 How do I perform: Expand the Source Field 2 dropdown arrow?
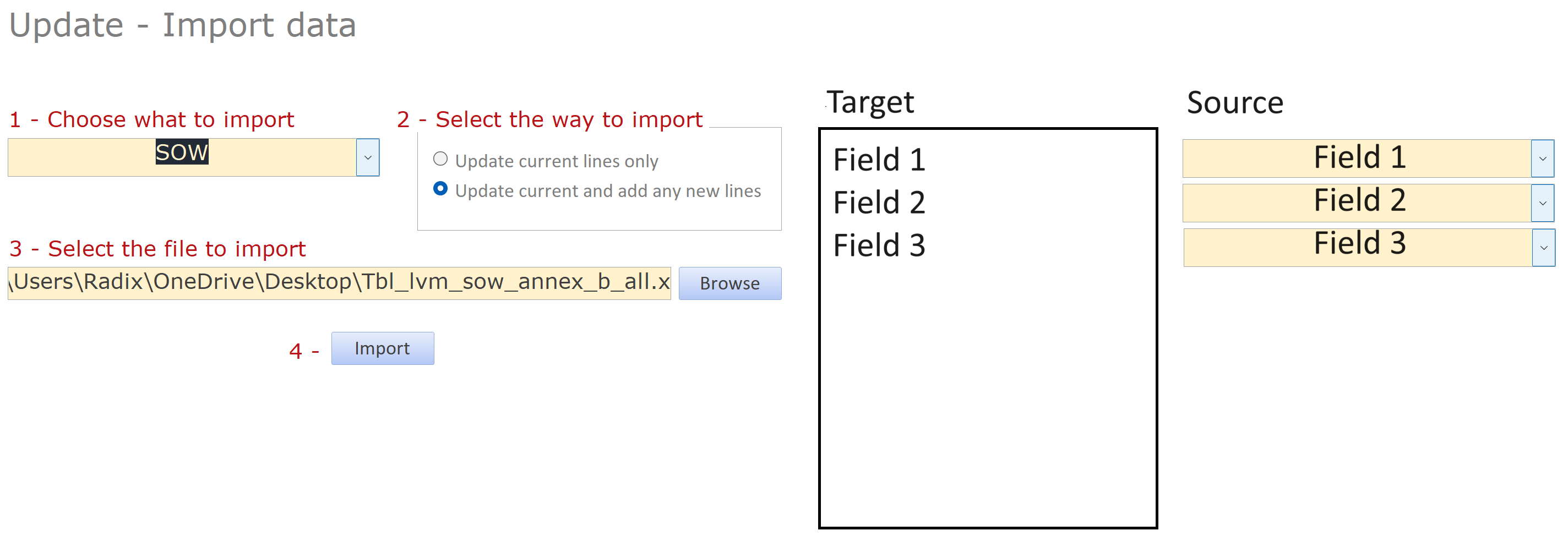pyautogui.click(x=1543, y=203)
